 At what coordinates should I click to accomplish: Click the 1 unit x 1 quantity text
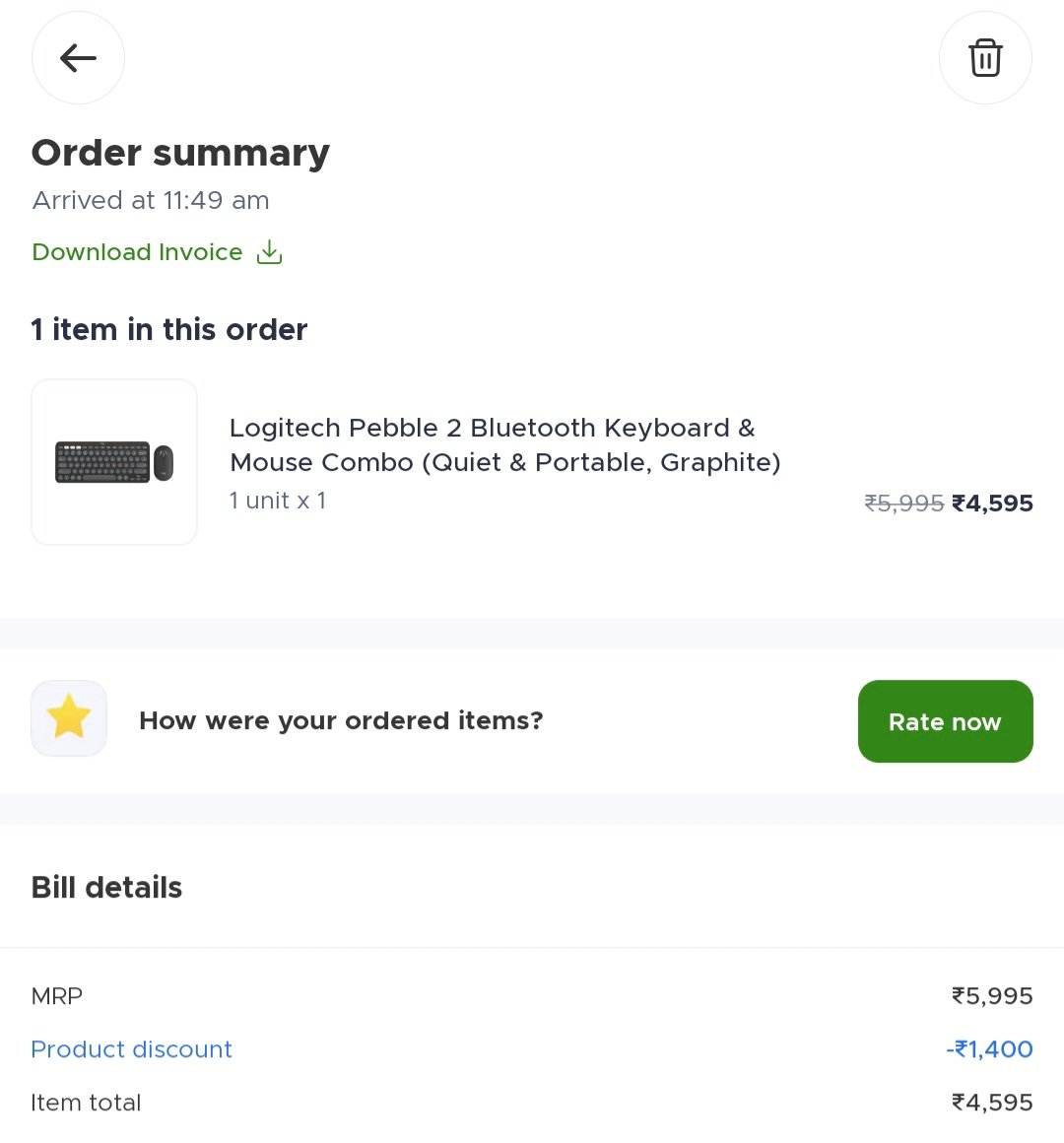(x=277, y=501)
